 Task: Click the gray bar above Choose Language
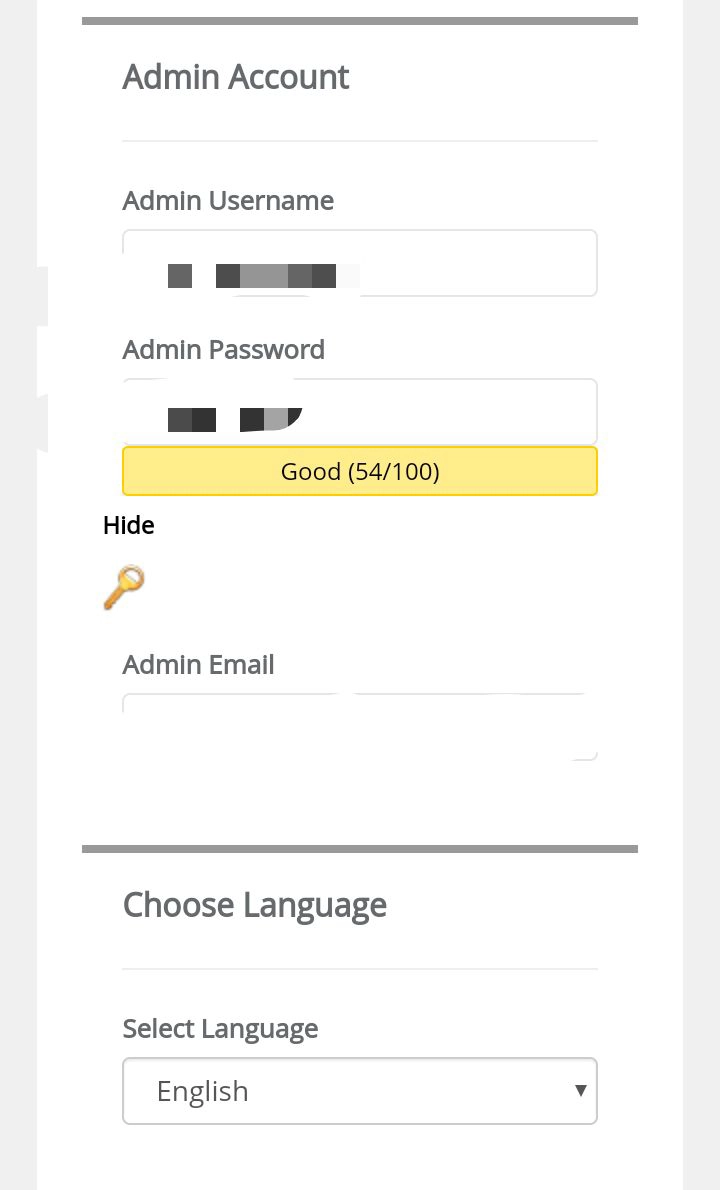(x=360, y=849)
